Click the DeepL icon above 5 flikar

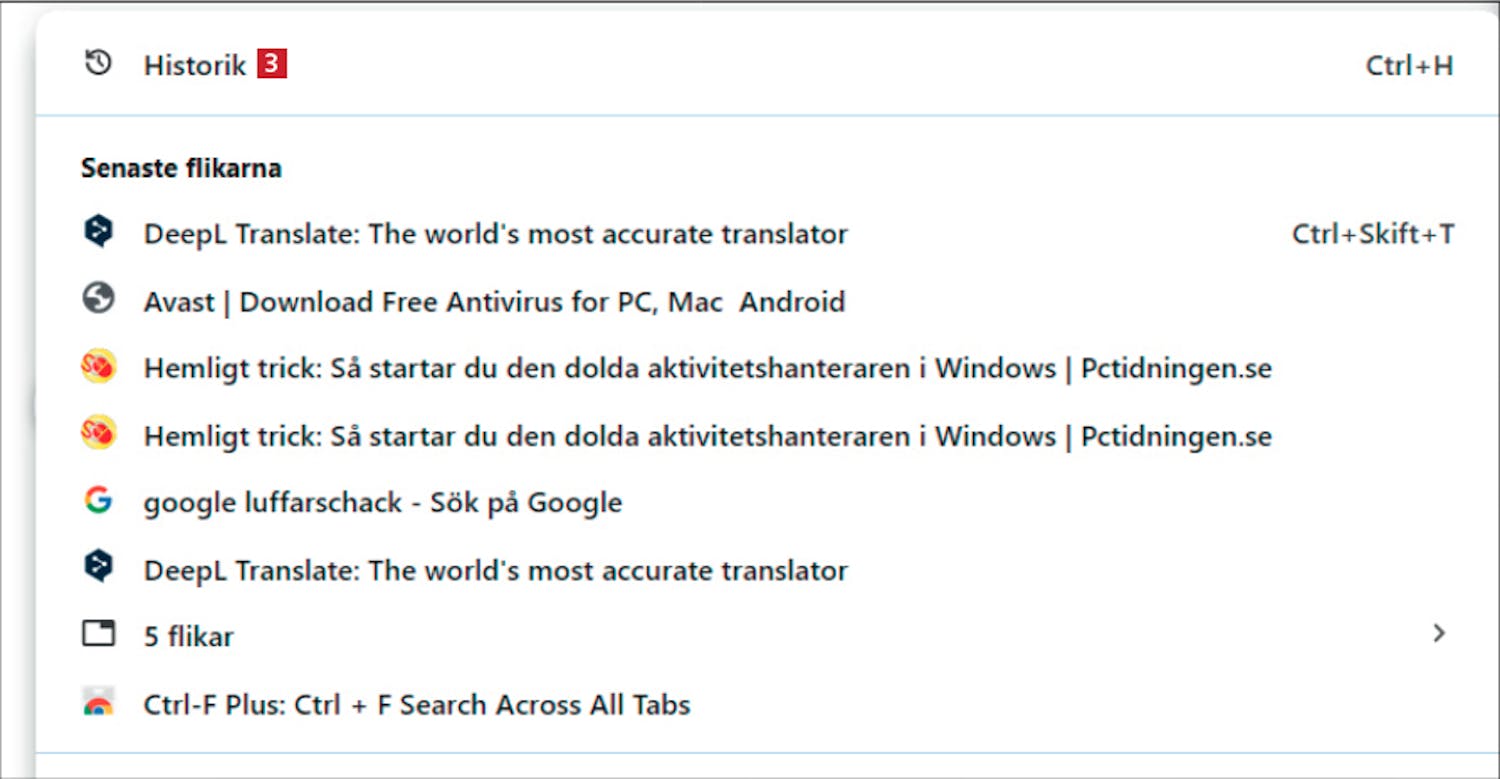tap(98, 568)
